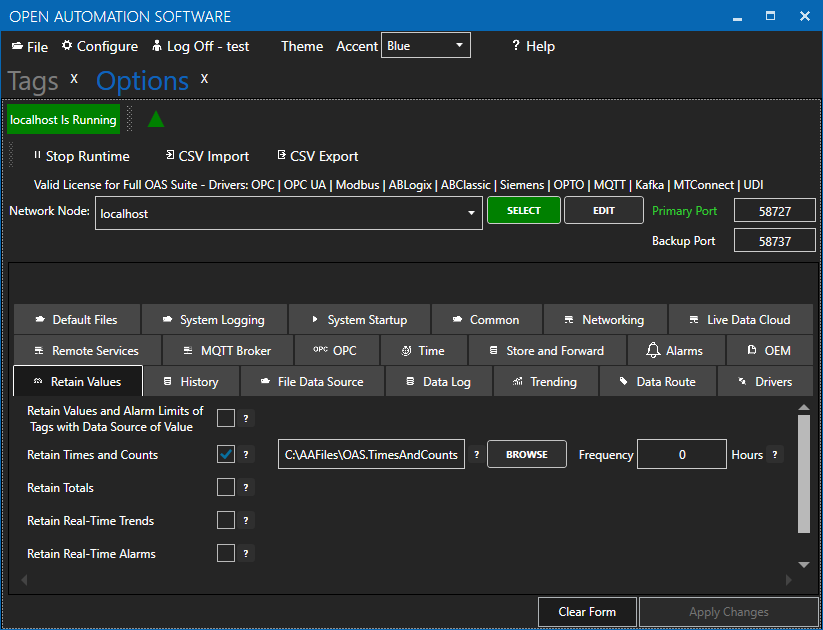The height and width of the screenshot is (630, 823).
Task: Open the File menu
Action: (30, 46)
